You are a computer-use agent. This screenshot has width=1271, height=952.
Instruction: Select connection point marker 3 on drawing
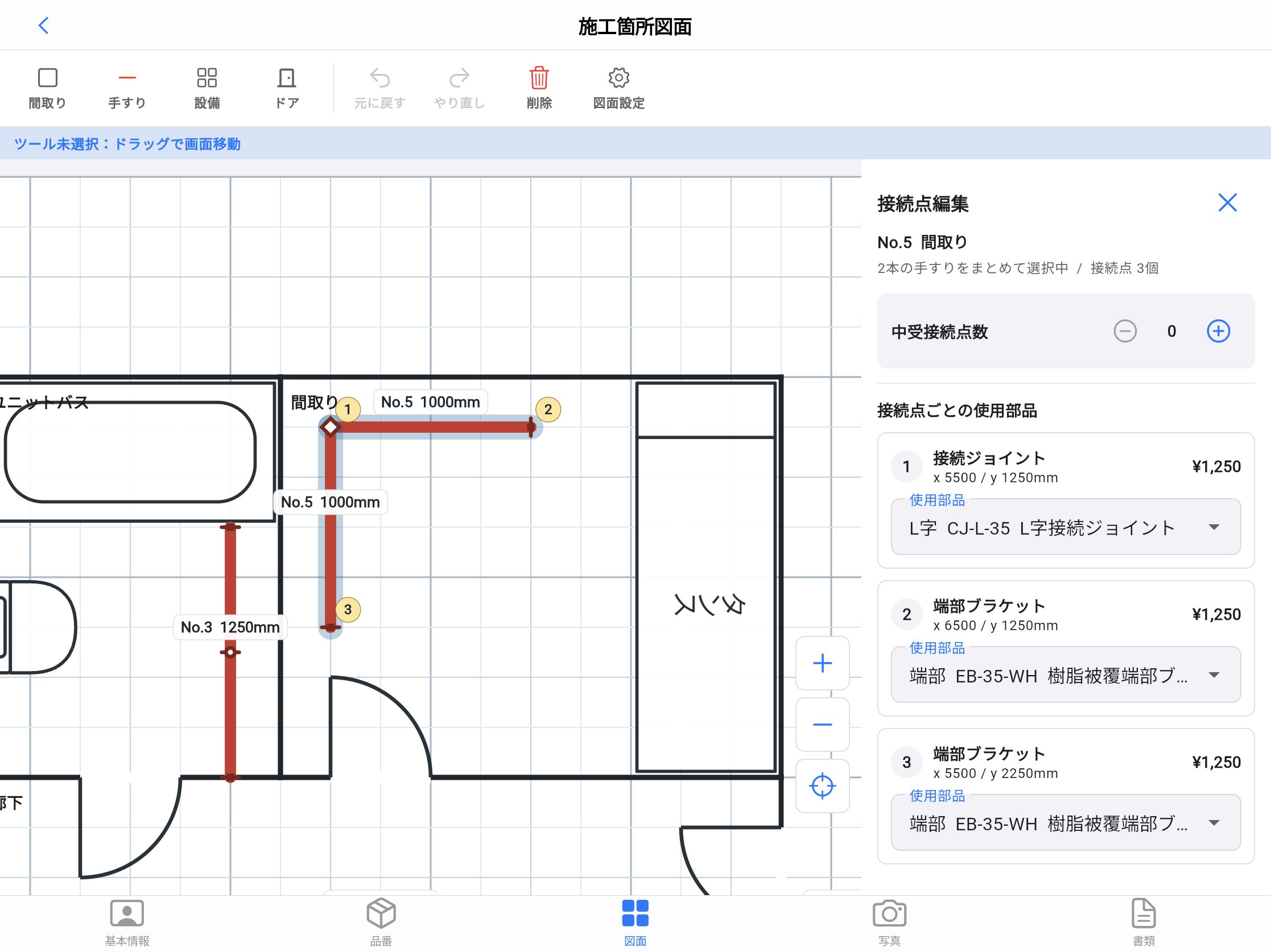tap(348, 610)
